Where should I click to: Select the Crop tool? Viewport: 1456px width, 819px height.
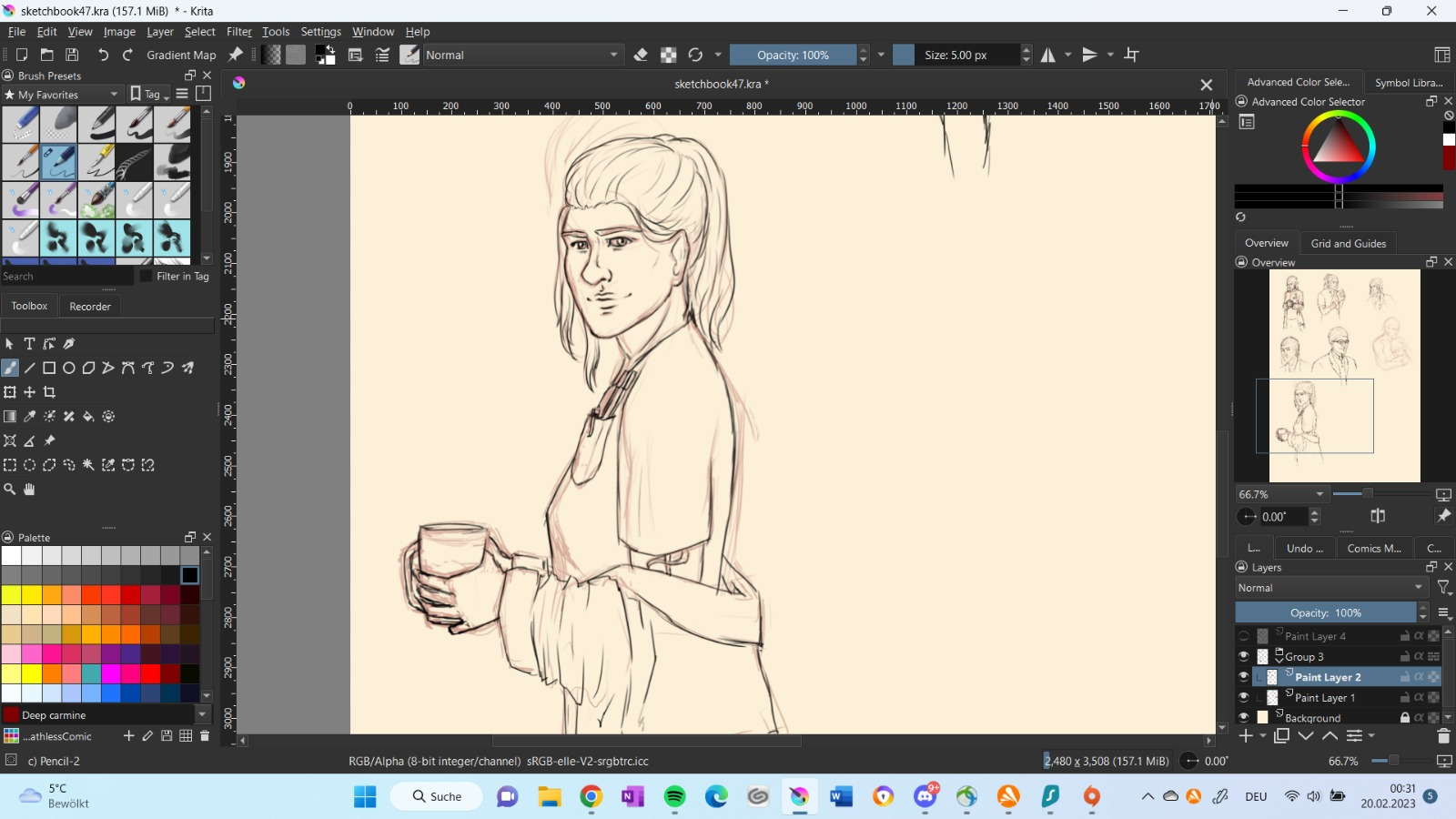49,392
